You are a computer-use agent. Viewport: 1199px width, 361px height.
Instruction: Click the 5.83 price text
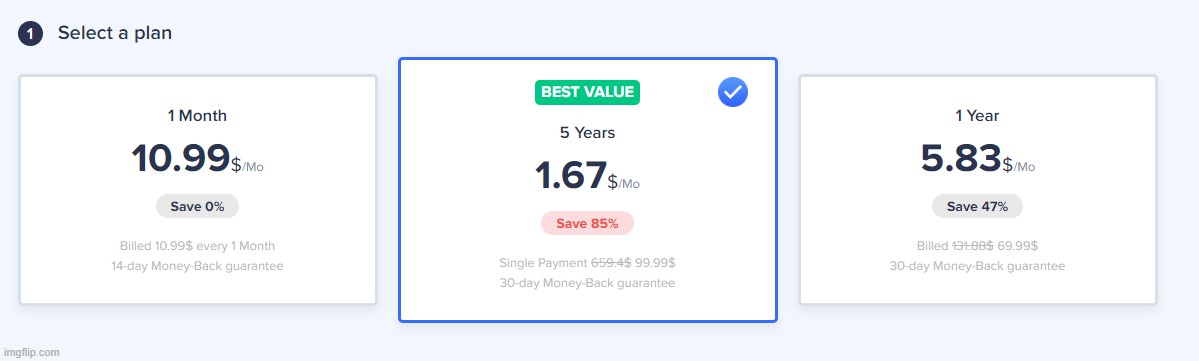961,158
